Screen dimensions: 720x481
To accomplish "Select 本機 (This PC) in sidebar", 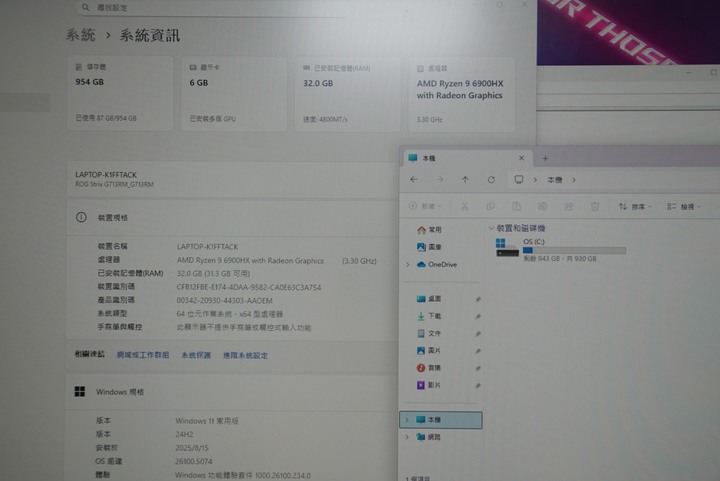I will pos(441,420).
